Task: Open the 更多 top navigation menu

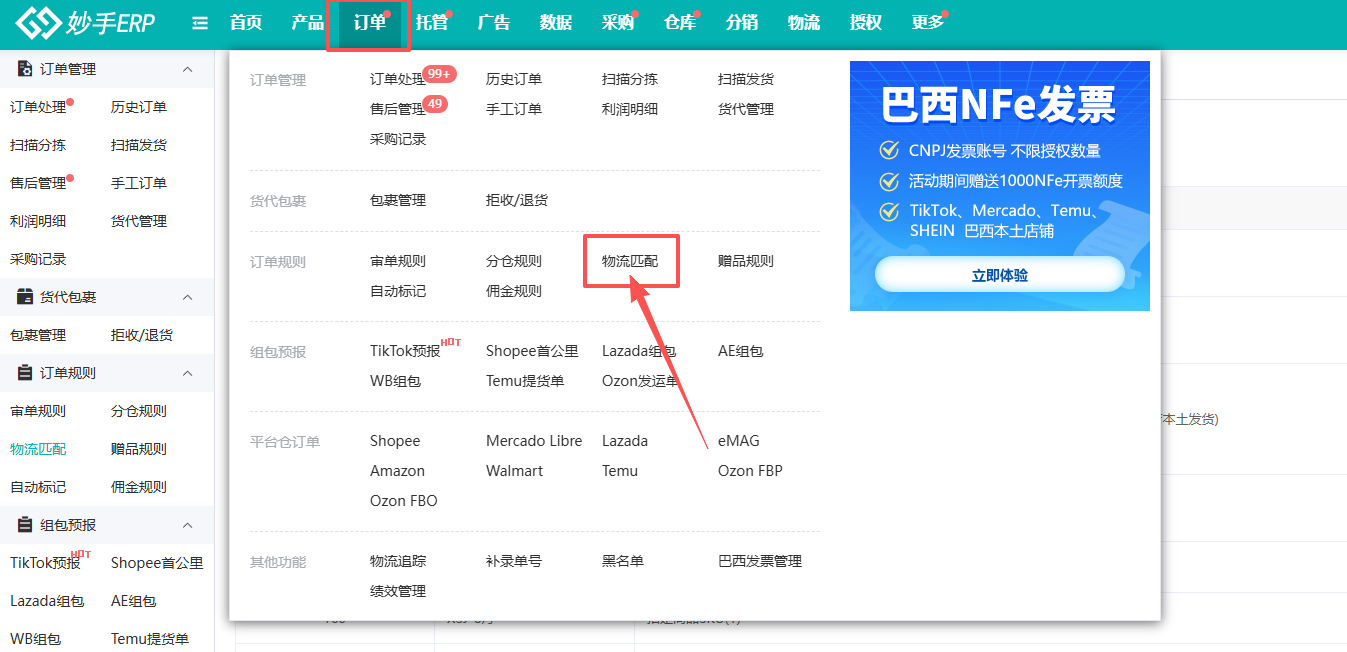Action: (x=928, y=22)
